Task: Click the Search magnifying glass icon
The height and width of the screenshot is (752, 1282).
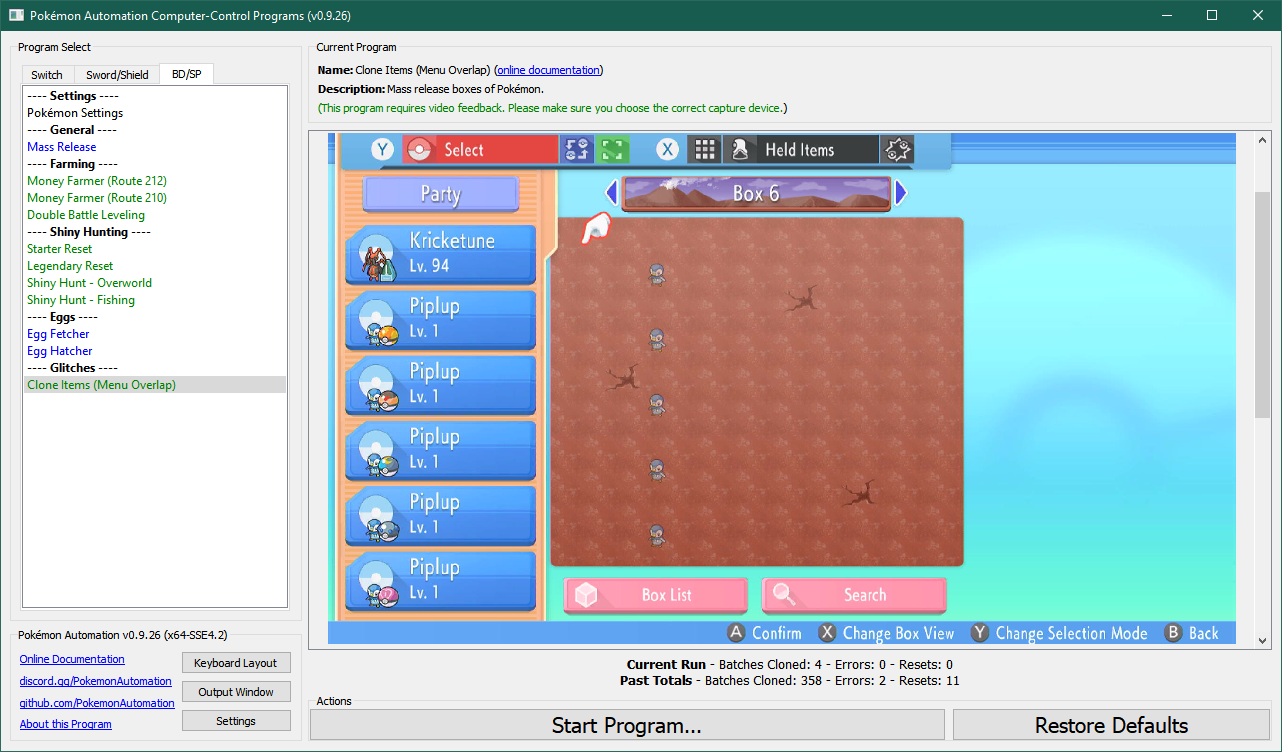Action: point(784,595)
